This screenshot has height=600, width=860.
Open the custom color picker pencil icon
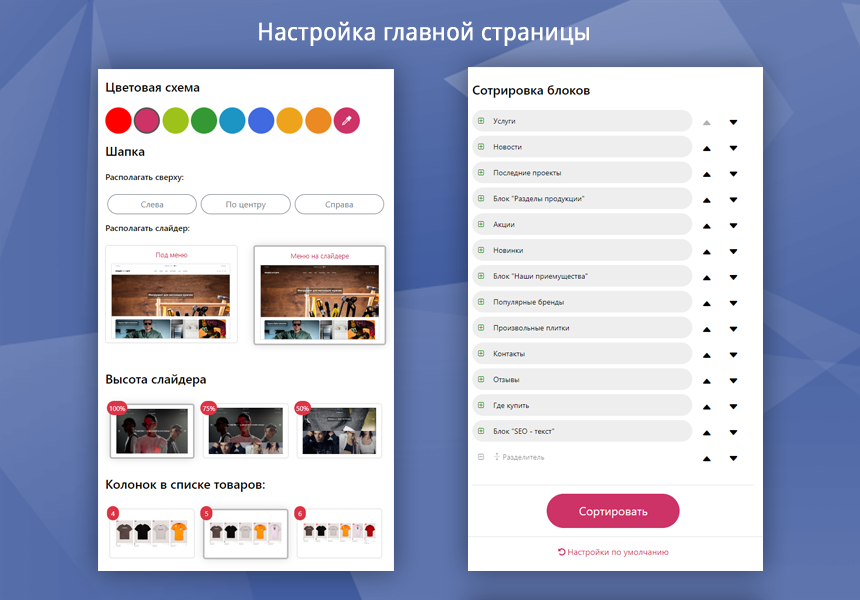[x=347, y=120]
